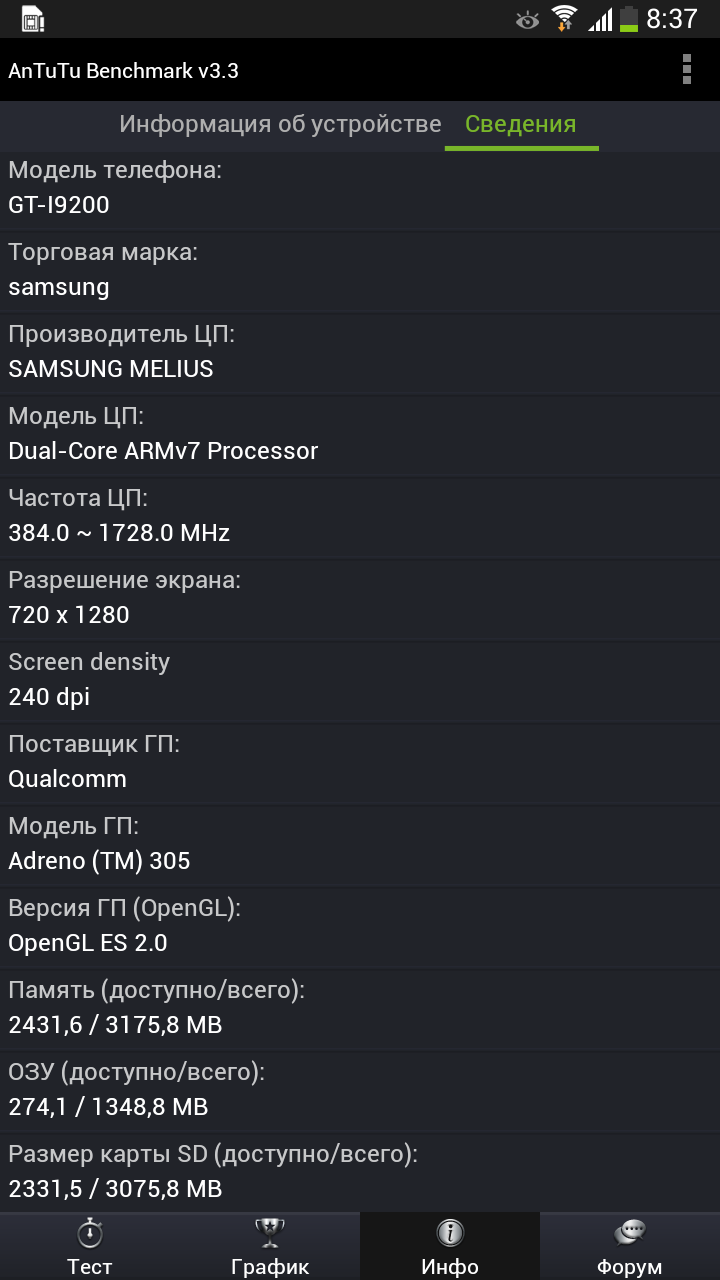Open the three-dot overflow menu
The image size is (720, 1280).
click(686, 70)
